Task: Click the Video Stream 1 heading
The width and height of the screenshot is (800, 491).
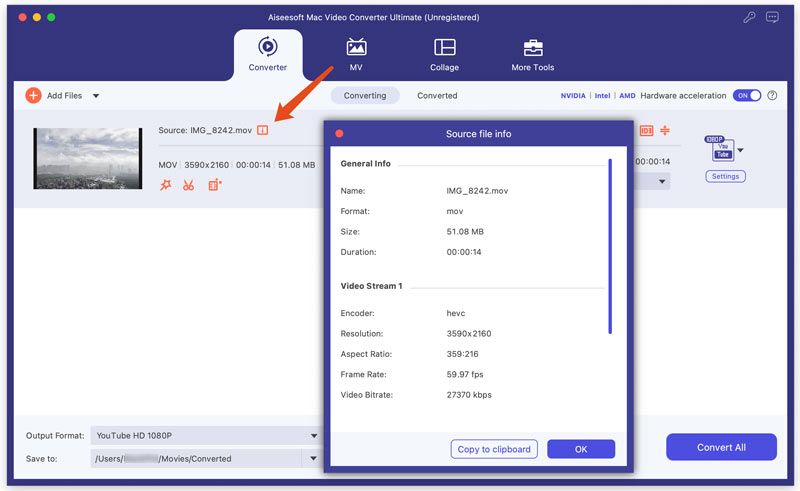Action: (371, 286)
